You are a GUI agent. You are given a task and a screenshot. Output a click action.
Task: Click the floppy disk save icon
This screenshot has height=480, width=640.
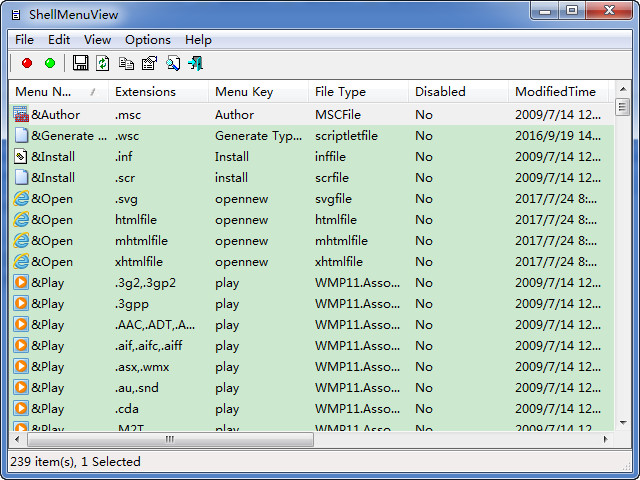coord(81,63)
